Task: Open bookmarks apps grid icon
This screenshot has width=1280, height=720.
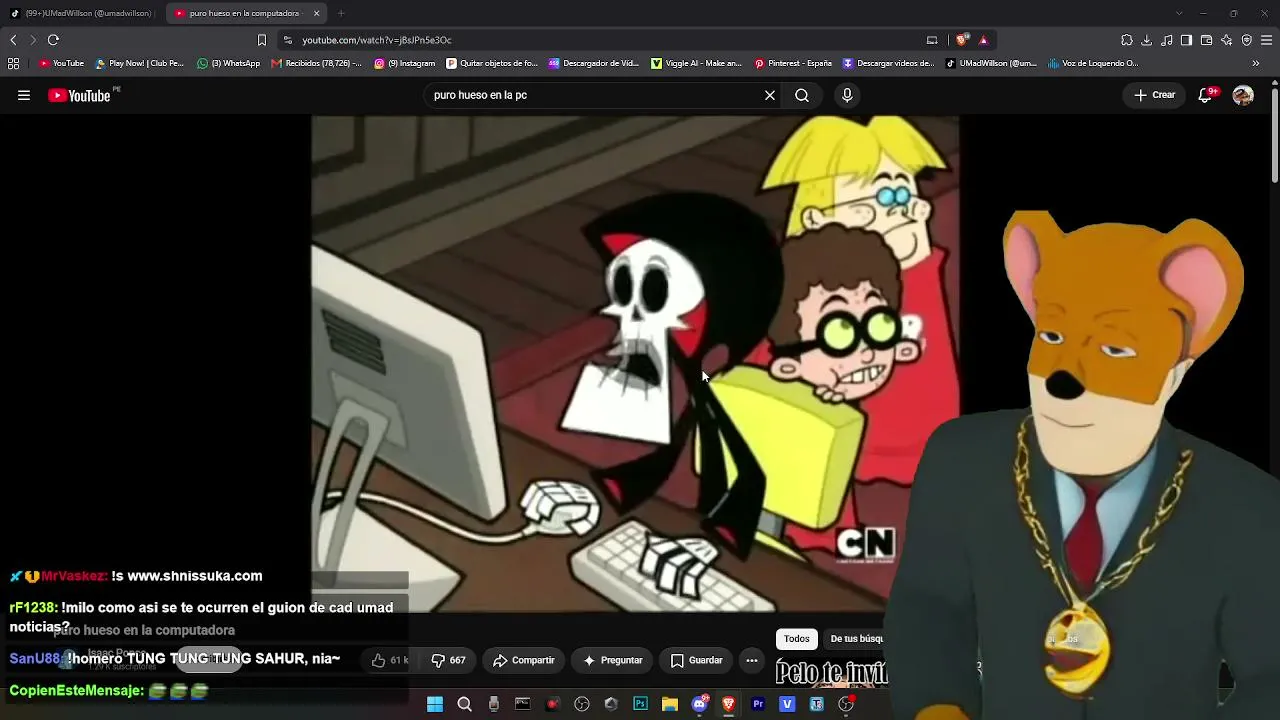Action: 13,63
